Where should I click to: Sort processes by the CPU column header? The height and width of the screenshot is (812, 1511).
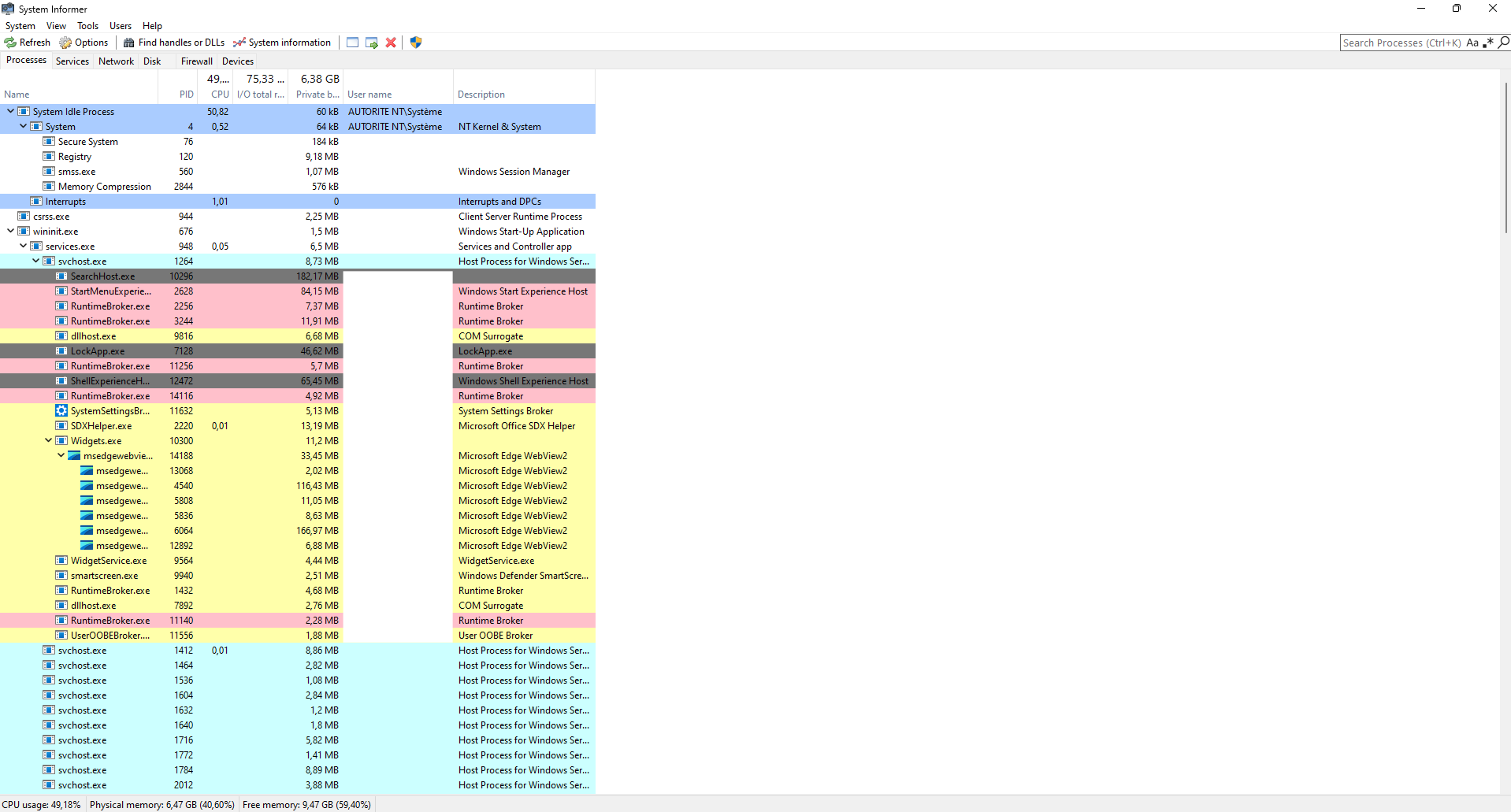point(220,95)
